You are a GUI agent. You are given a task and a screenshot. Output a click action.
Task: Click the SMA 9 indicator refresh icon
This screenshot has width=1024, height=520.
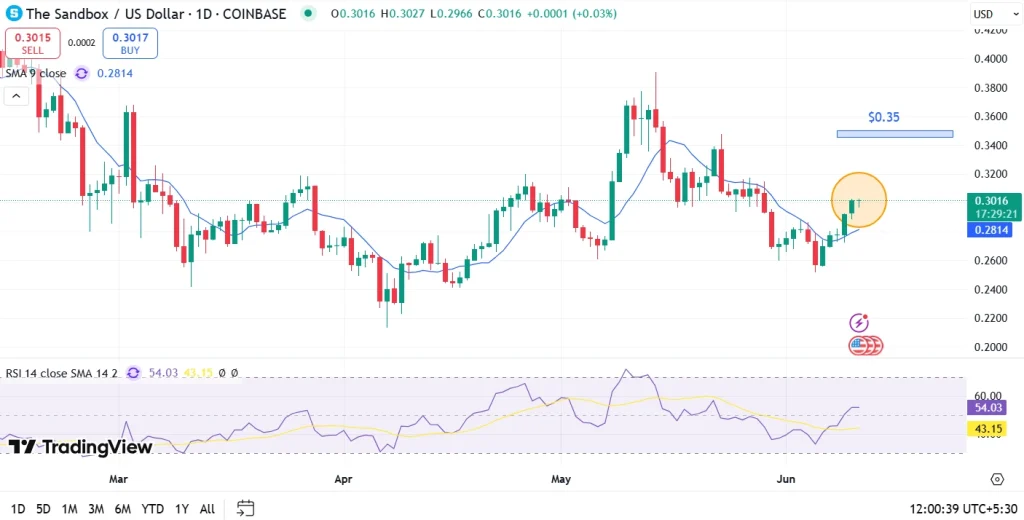(x=82, y=73)
